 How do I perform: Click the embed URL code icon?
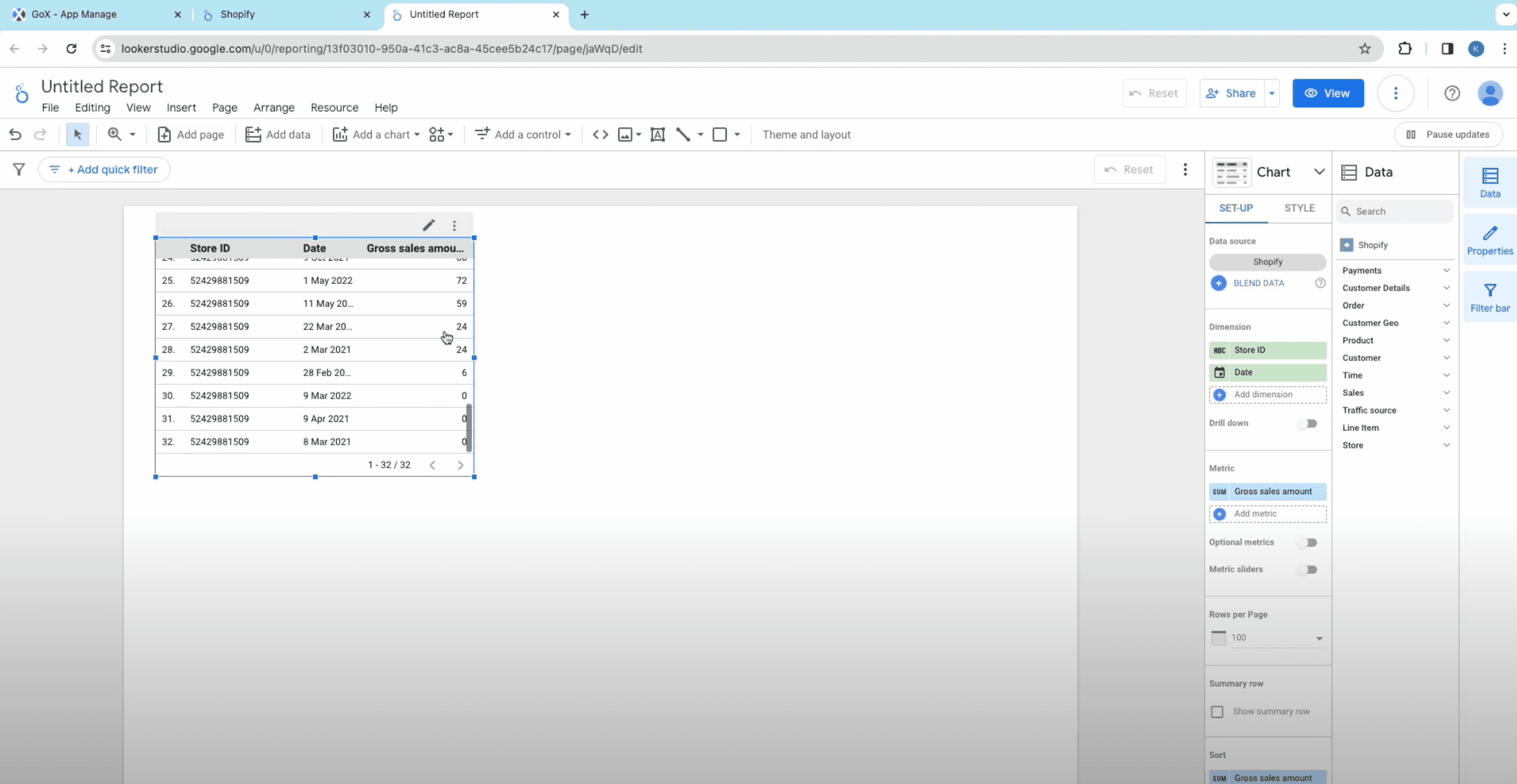click(x=600, y=134)
